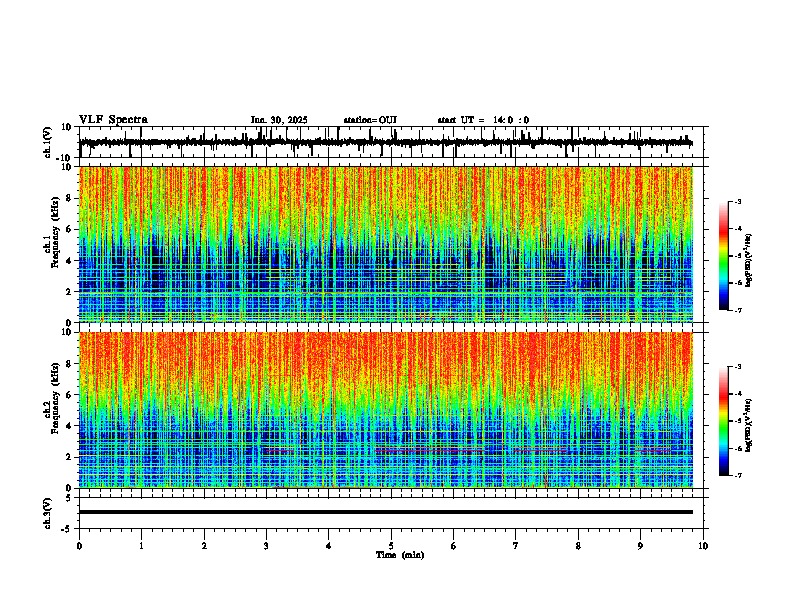Click the time axis tick label "2"
The height and width of the screenshot is (612, 792).
[x=204, y=546]
